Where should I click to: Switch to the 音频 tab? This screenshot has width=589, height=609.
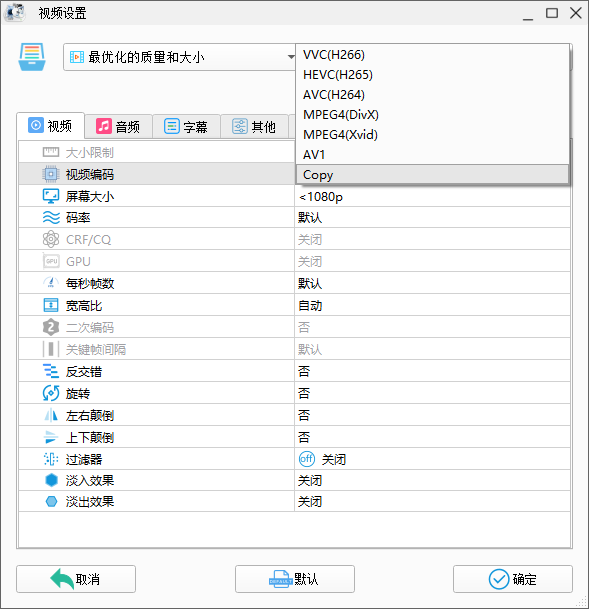tap(118, 127)
